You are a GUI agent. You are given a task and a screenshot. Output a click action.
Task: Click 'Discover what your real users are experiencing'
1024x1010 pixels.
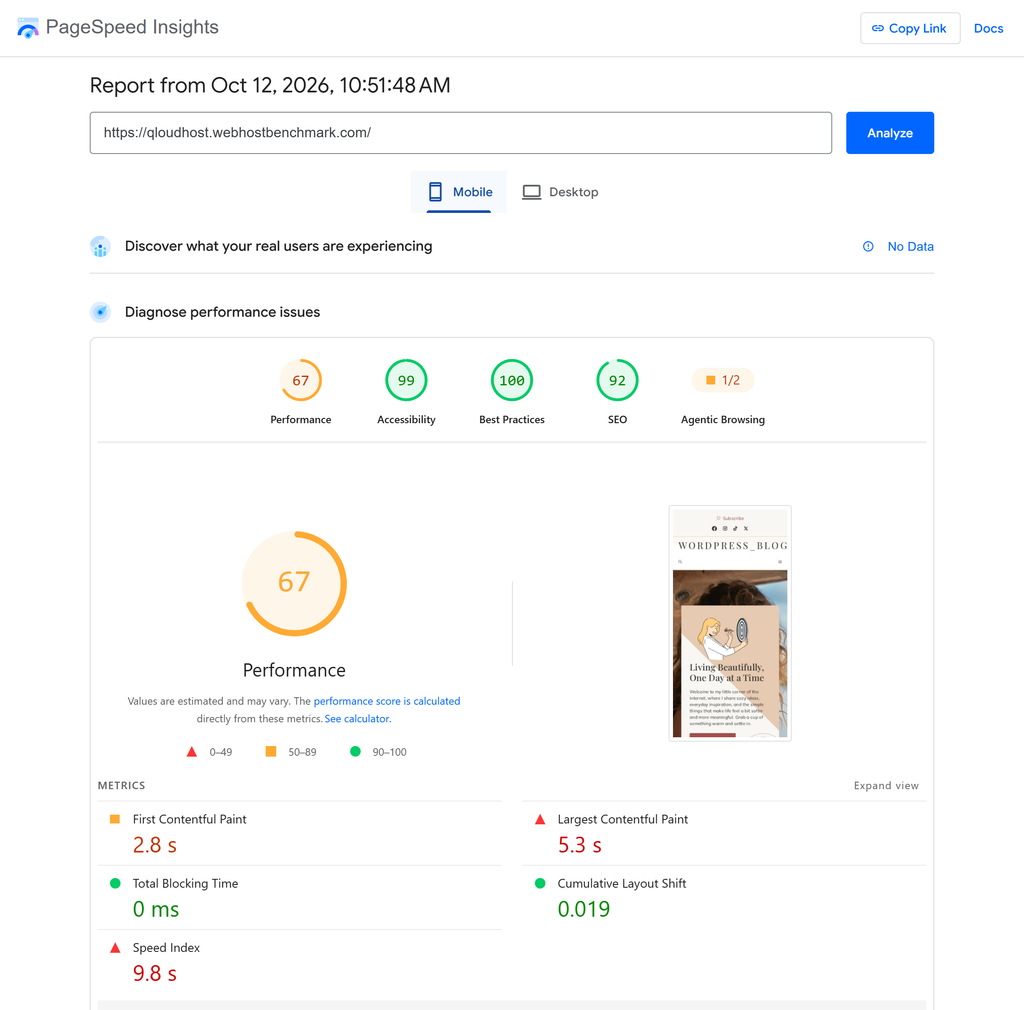click(278, 246)
